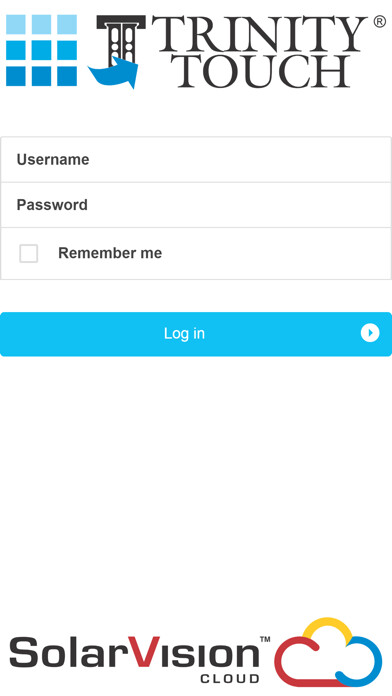
Task: Click the blue nine-square grid logo
Action: (41, 50)
